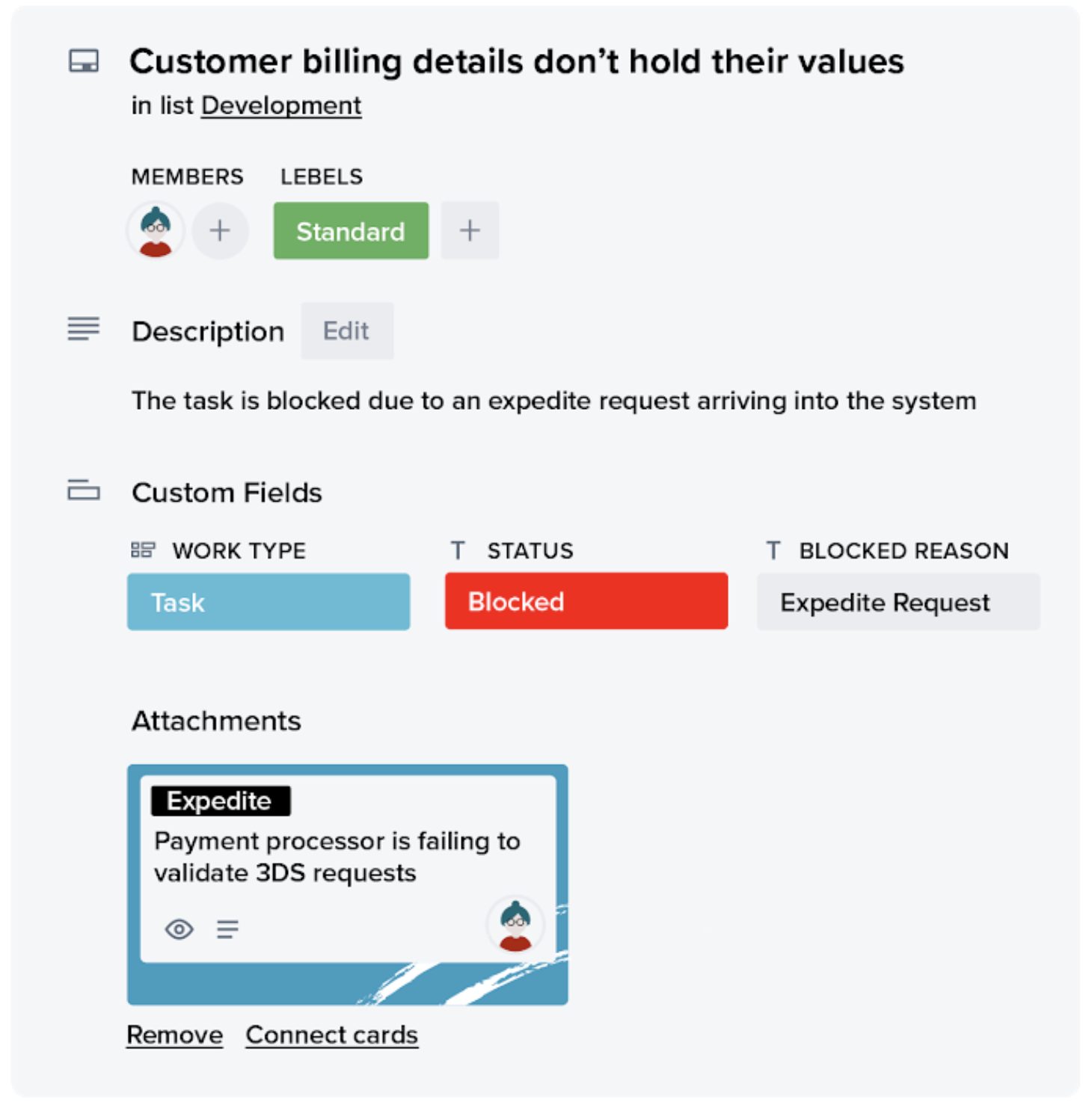Add a new member with the plus button
This screenshot has height=1108, width=1092.
220,230
